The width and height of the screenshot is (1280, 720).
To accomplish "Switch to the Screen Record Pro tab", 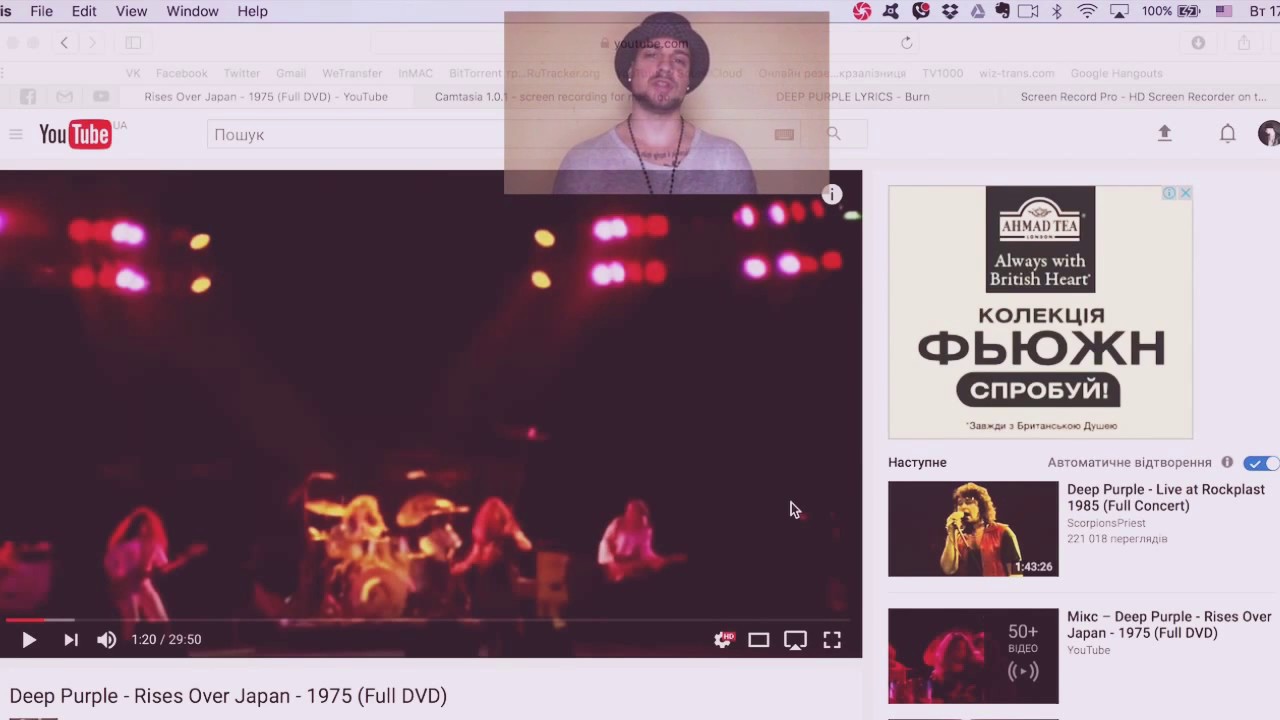I will (1143, 97).
